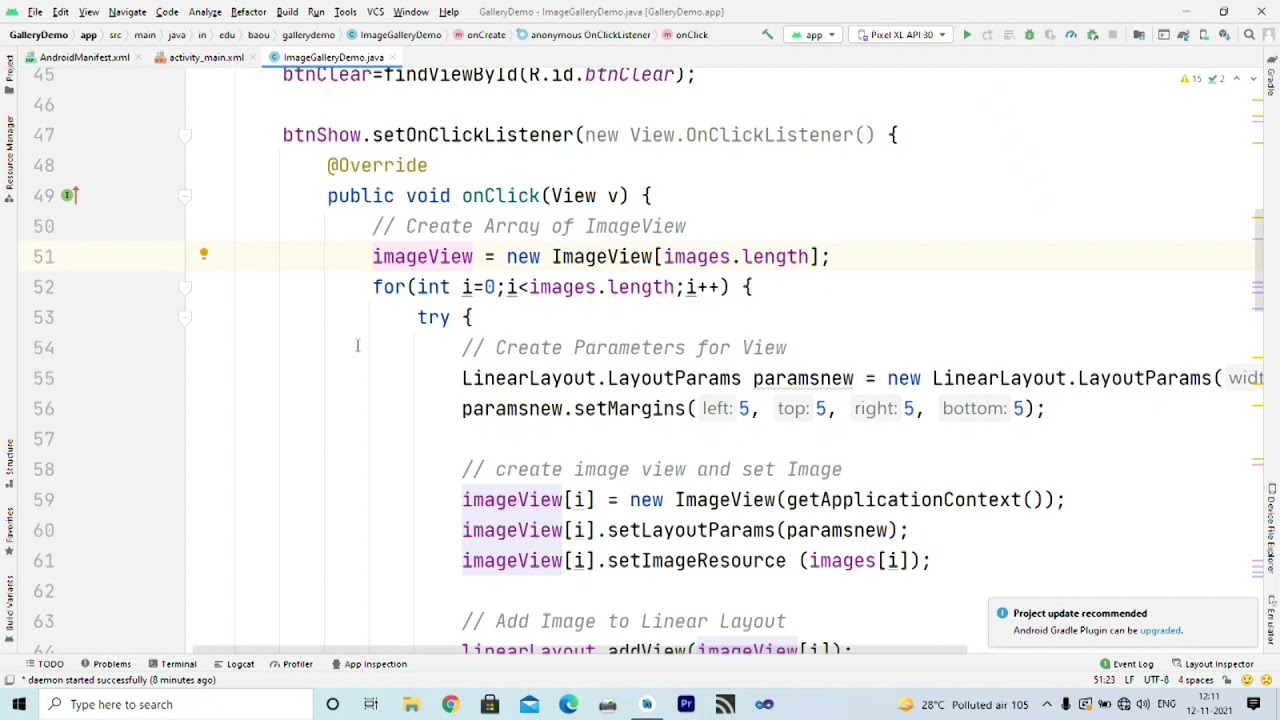
Task: Jump to the next highlighted error arrow
Action: (1254, 79)
